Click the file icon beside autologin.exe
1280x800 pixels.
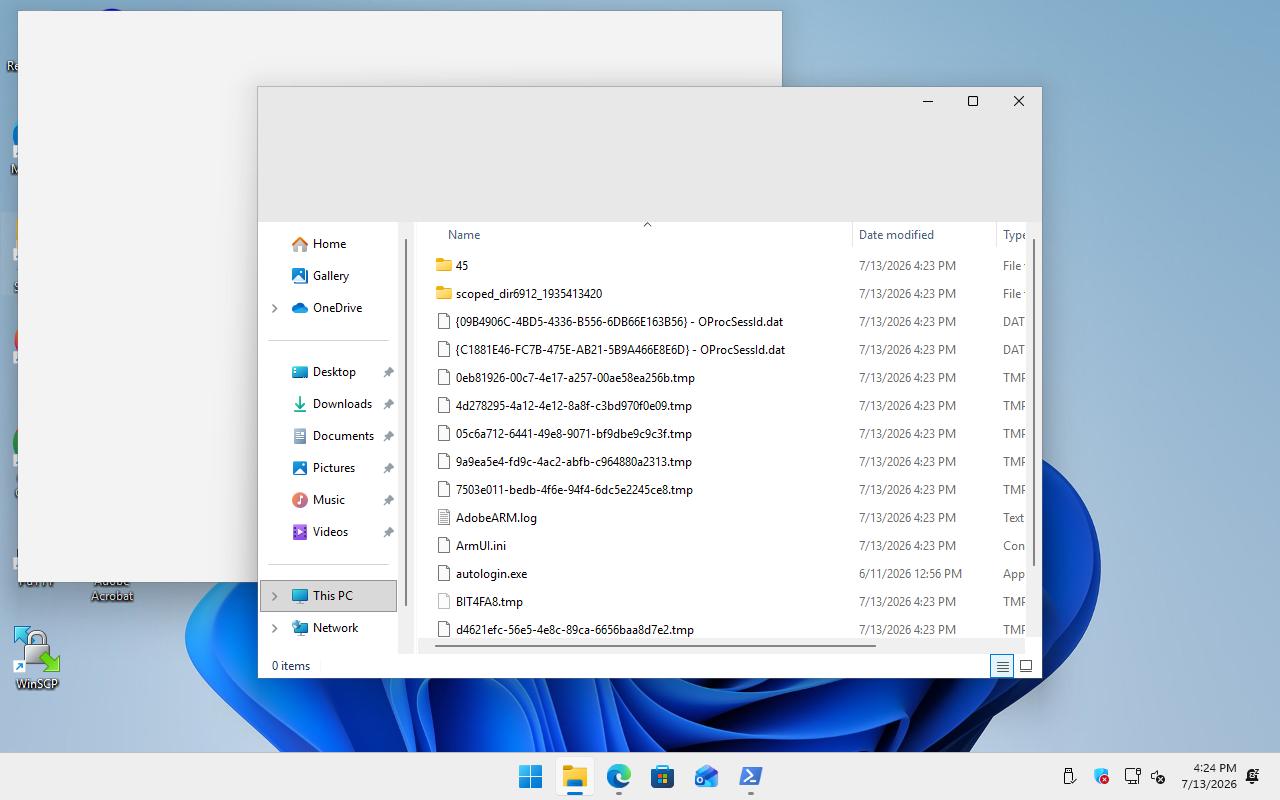pyautogui.click(x=445, y=573)
